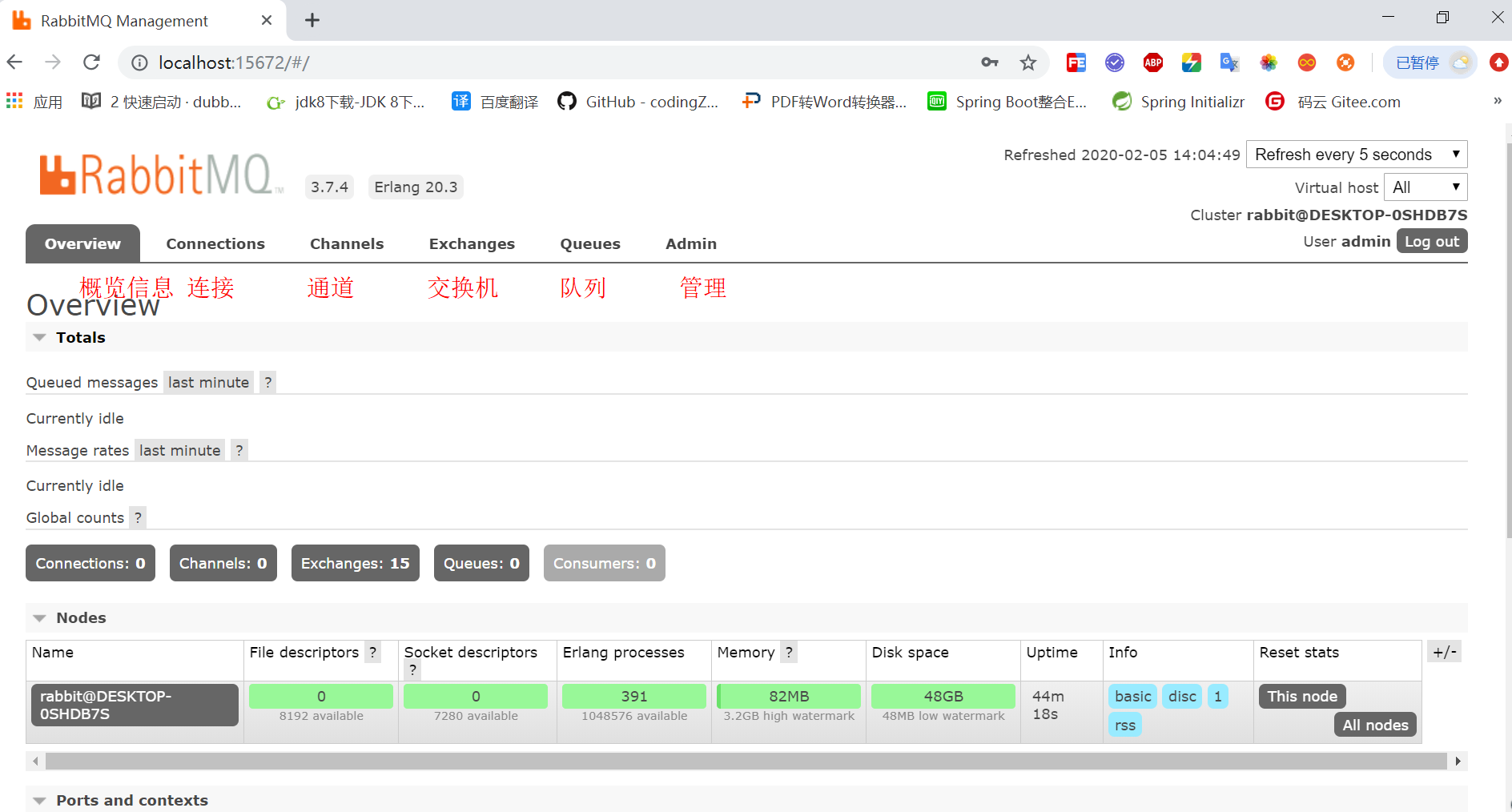The image size is (1512, 812).
Task: Log out of the admin account
Action: [1432, 241]
